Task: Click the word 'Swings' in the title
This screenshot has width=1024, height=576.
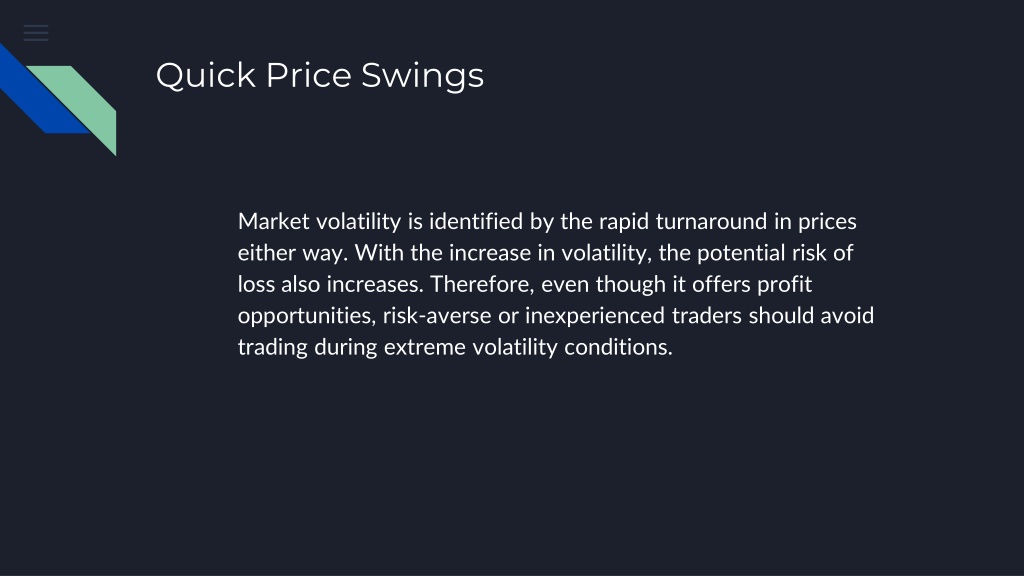Action: point(423,77)
